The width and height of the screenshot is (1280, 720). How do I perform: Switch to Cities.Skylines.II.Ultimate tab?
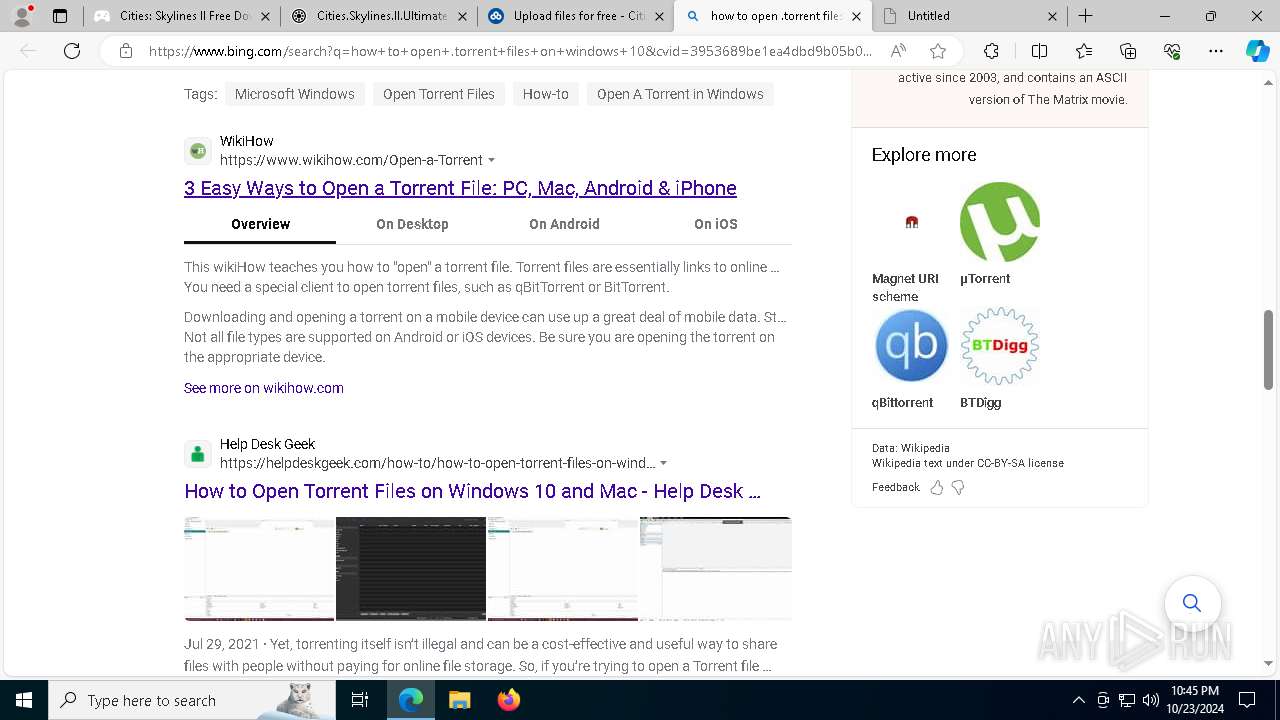pos(380,16)
